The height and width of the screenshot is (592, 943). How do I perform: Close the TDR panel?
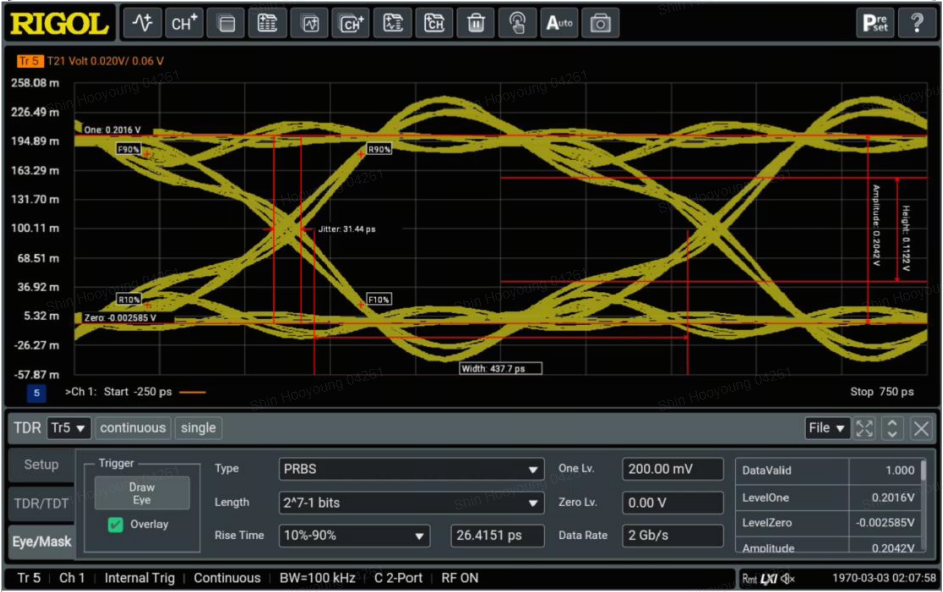[921, 428]
